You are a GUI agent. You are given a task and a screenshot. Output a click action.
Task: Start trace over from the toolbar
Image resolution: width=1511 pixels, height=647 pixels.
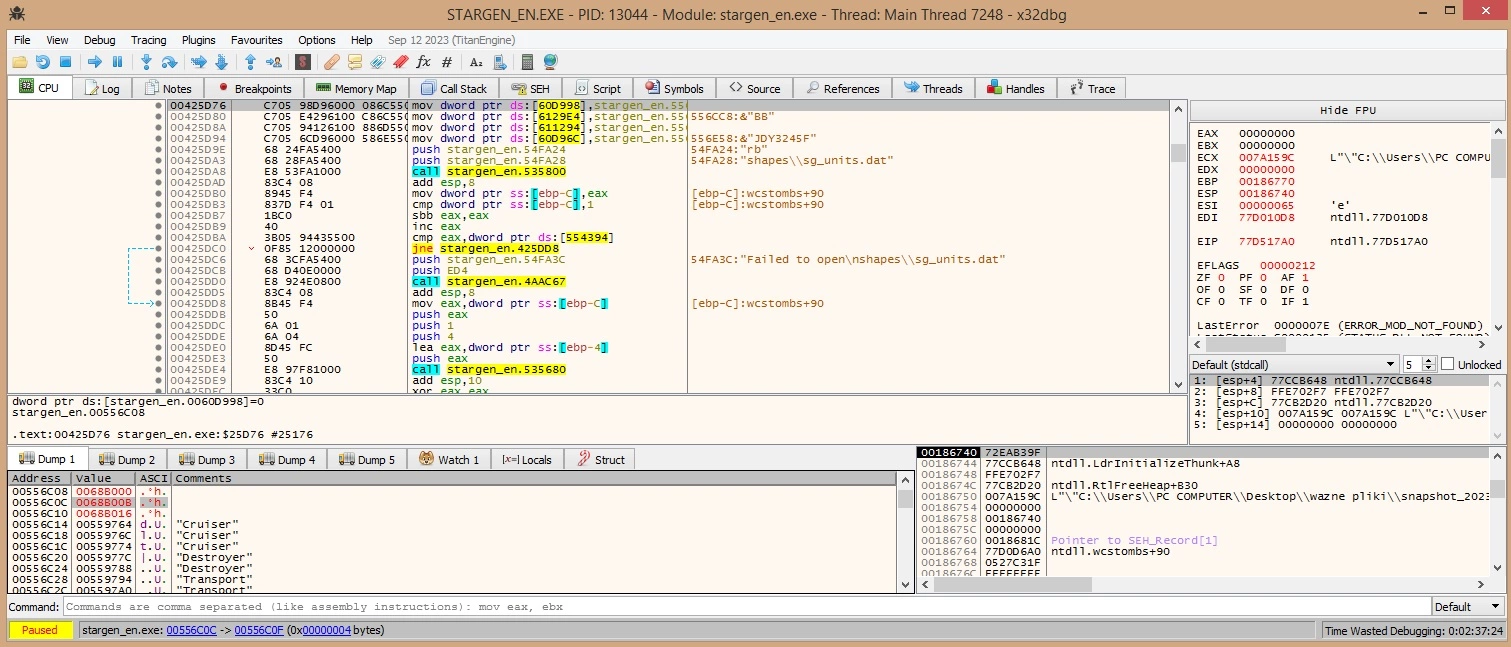221,62
